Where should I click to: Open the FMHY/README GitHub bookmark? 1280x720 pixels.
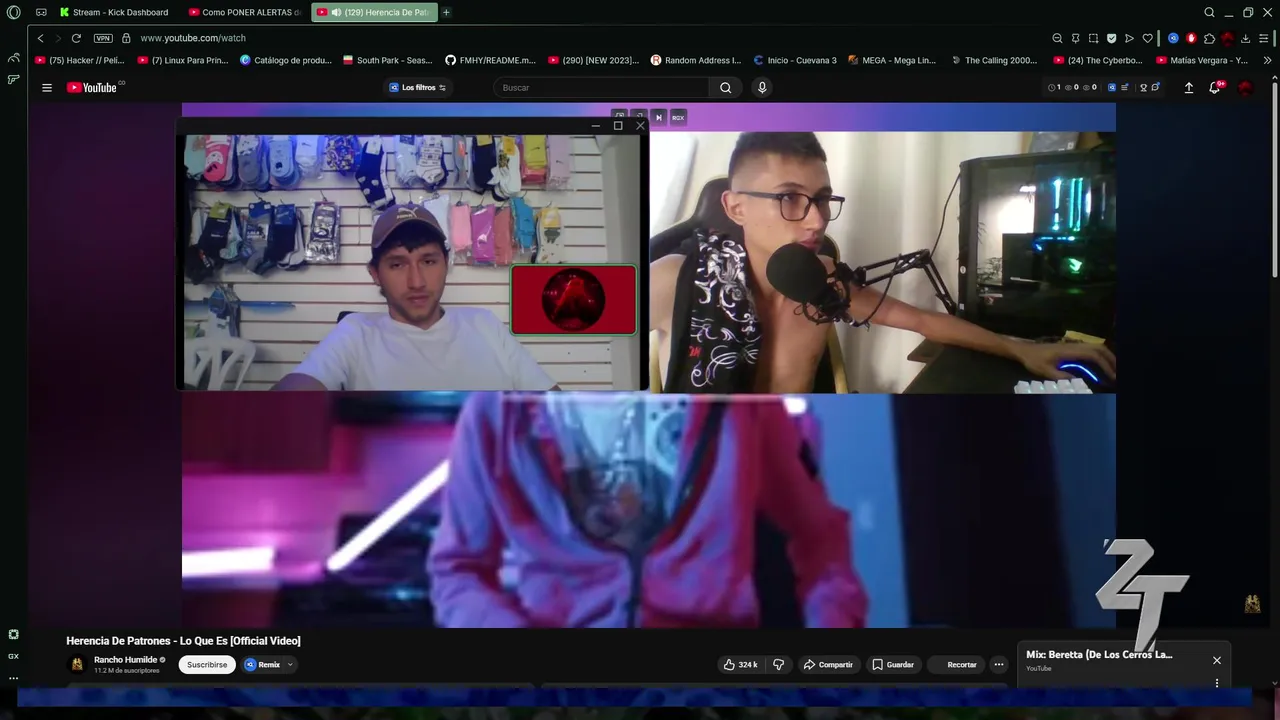tap(491, 60)
